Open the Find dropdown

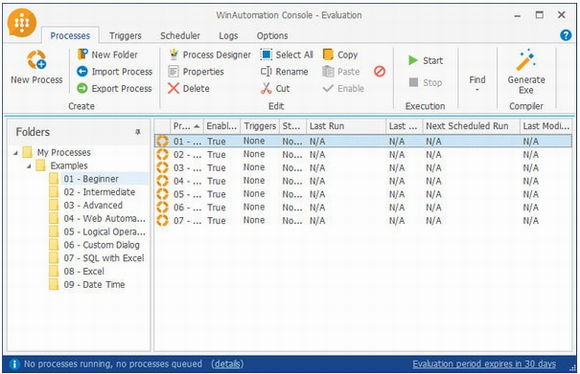(x=477, y=83)
